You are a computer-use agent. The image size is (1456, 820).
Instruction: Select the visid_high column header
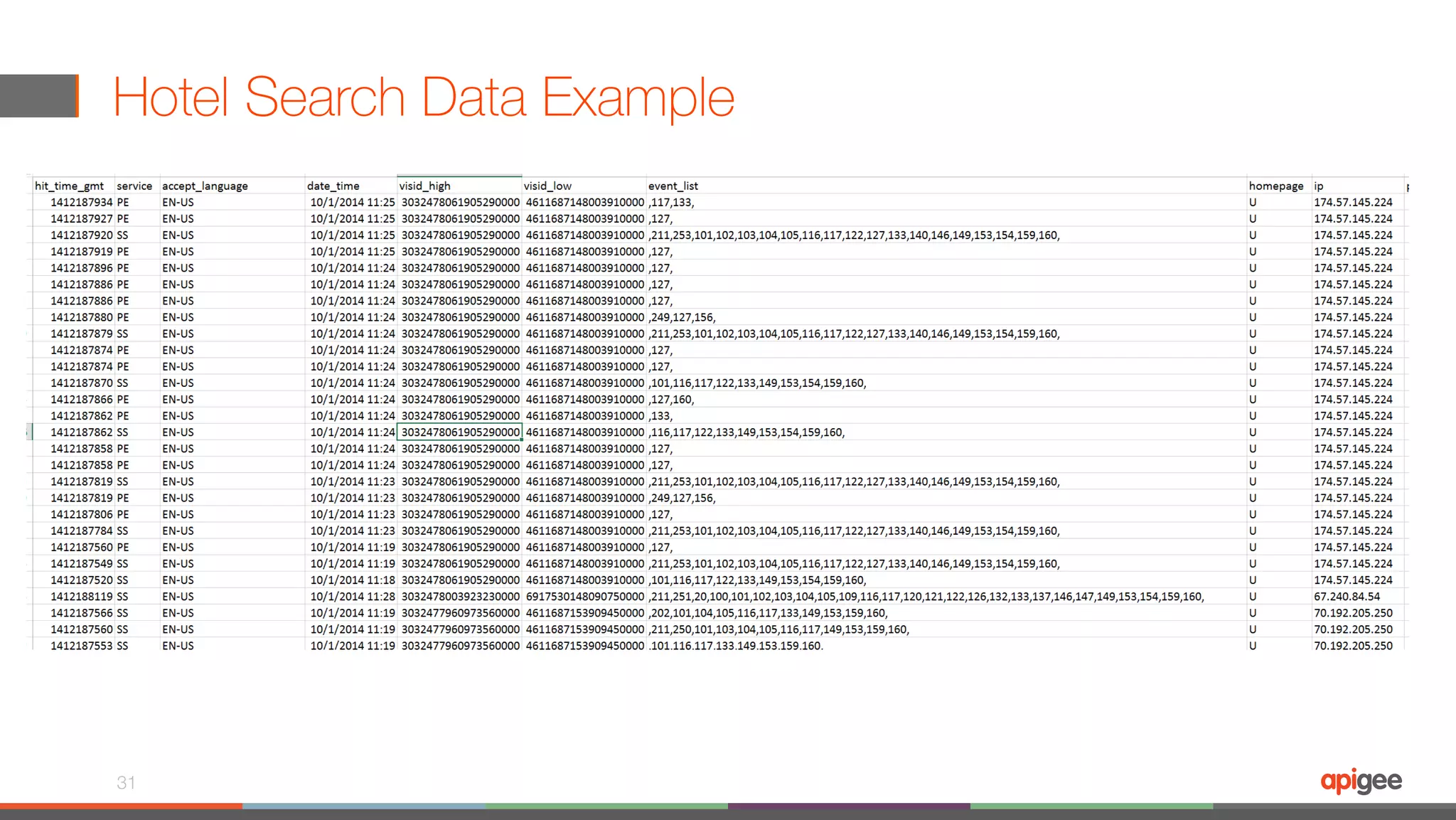459,186
